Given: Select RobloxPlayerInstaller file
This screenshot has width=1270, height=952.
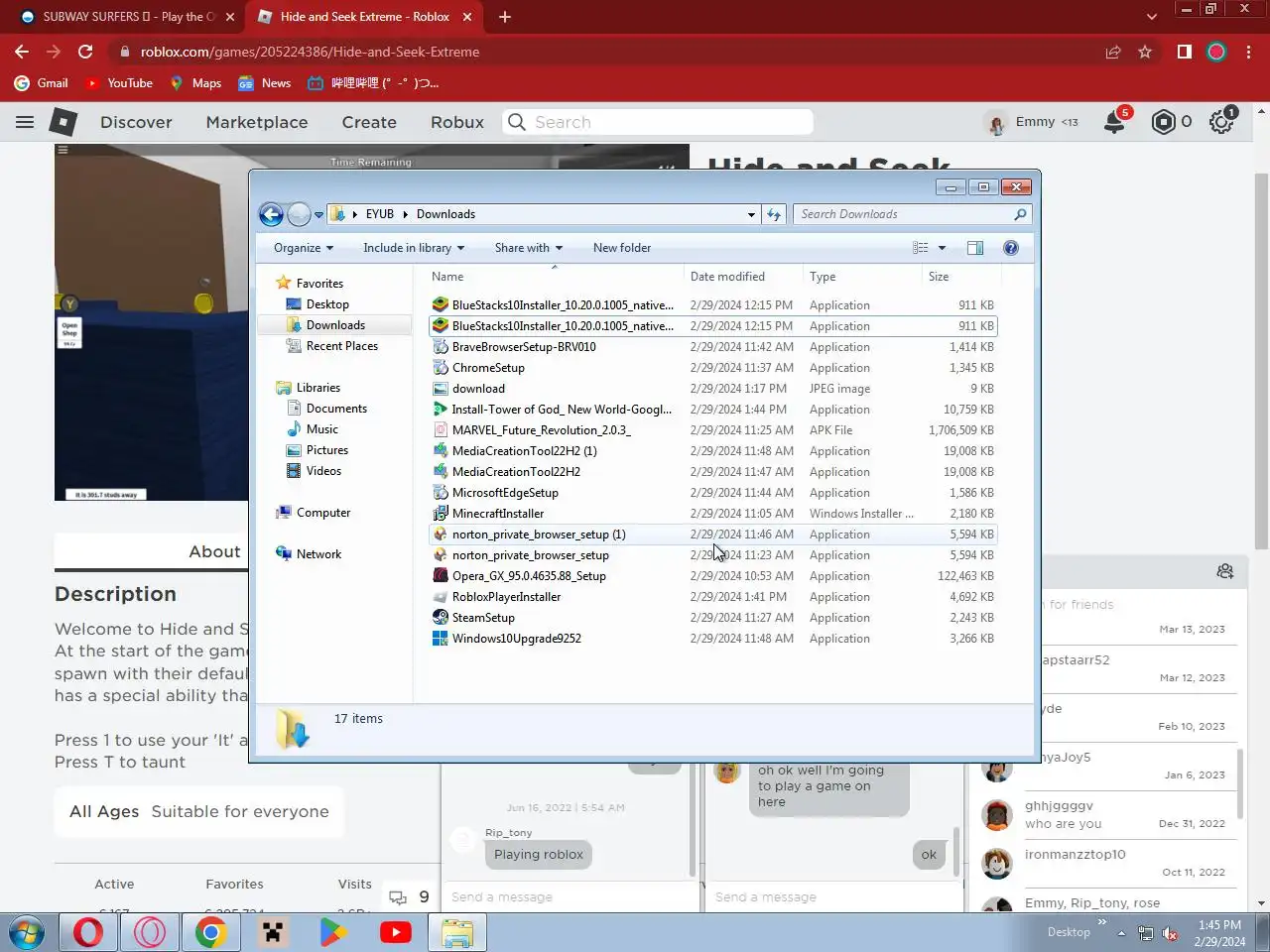Looking at the screenshot, I should pos(506,597).
